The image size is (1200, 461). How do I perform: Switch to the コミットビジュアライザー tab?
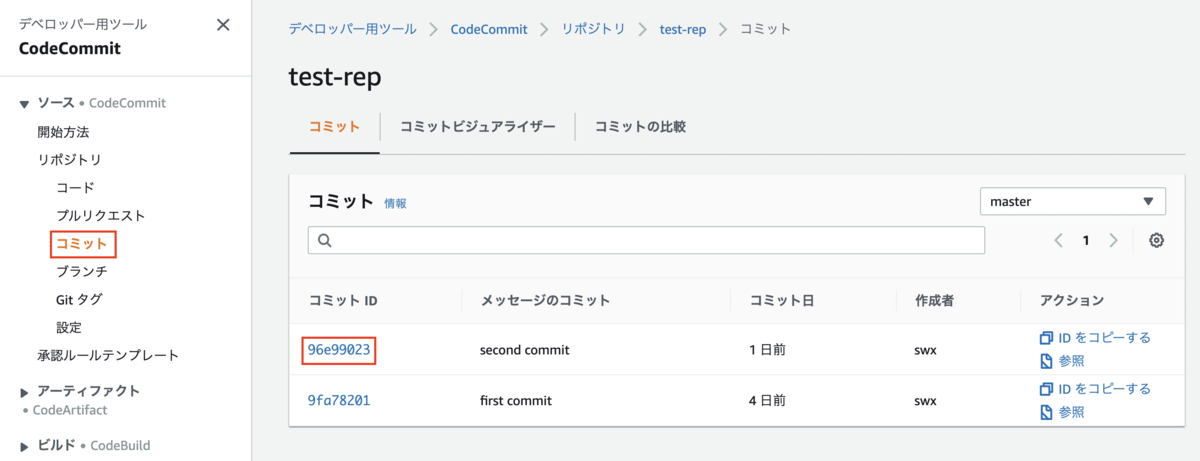pyautogui.click(x=477, y=127)
